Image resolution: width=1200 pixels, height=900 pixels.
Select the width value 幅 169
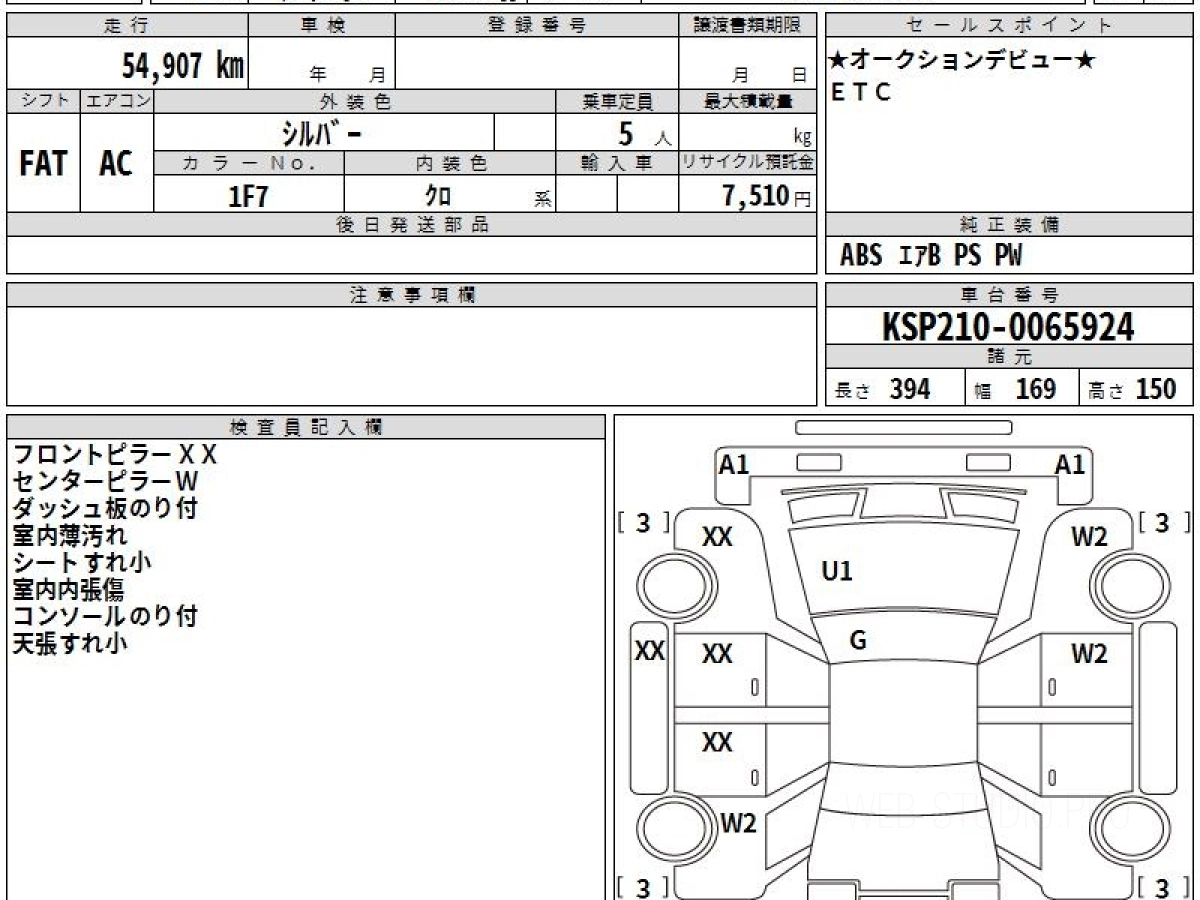[1015, 389]
